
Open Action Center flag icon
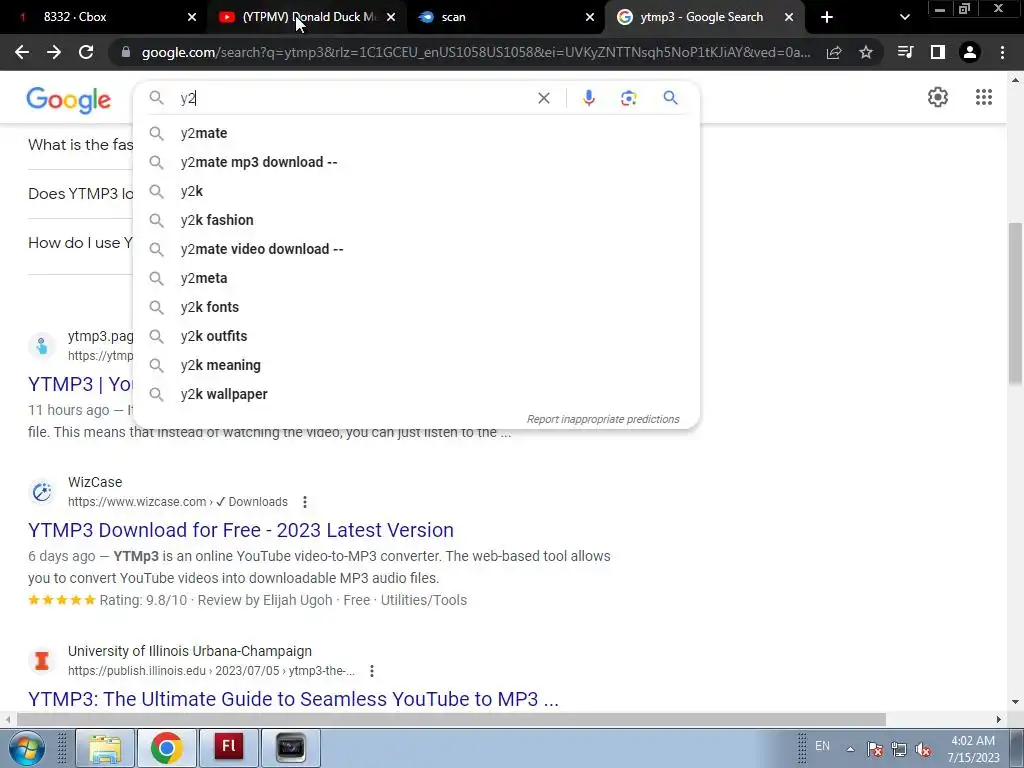click(x=875, y=749)
